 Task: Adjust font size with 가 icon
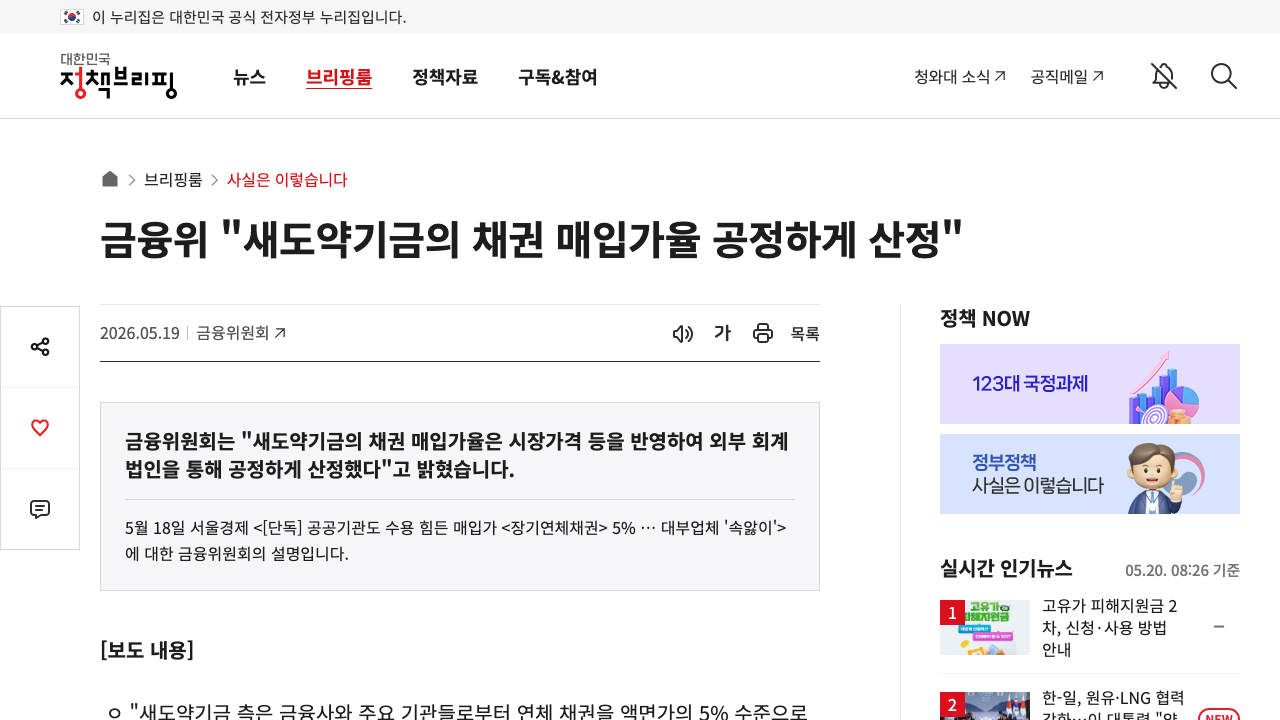click(x=722, y=333)
